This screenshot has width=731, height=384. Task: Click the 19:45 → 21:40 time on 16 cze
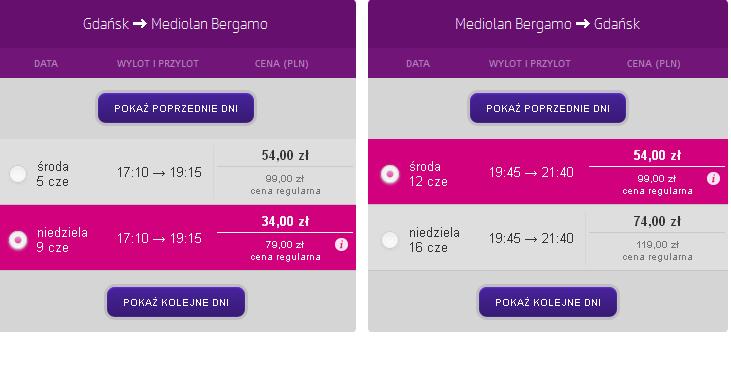tap(531, 239)
